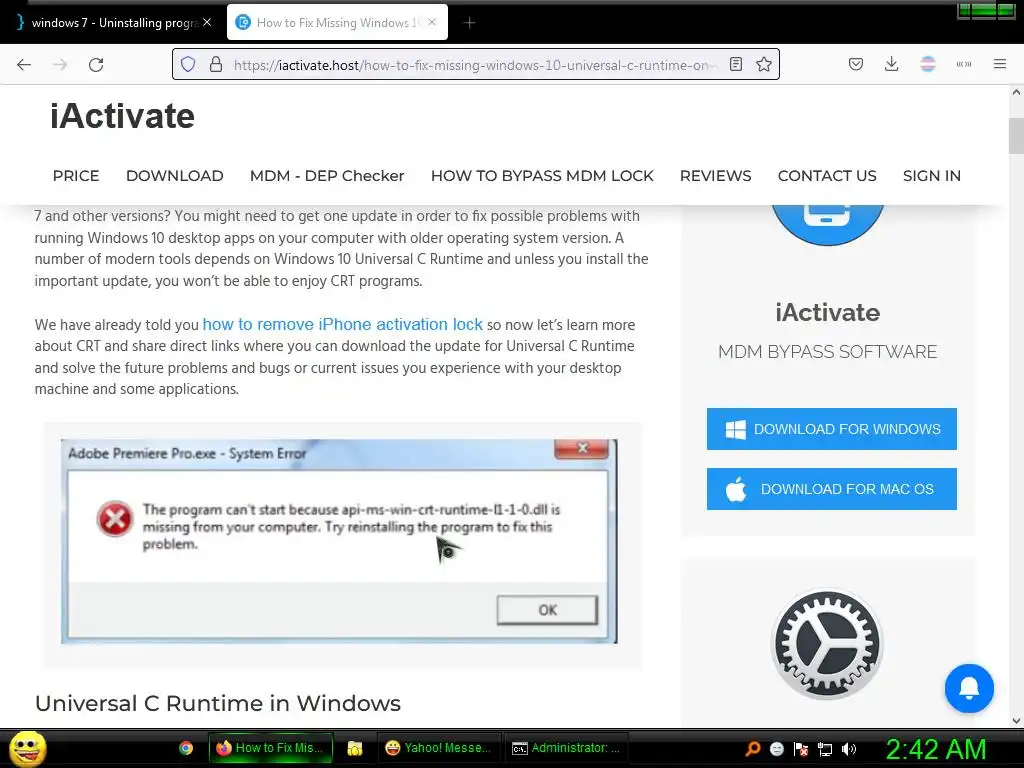Switch to 'windows 7 - Uninstalling progra' tab

point(114,23)
